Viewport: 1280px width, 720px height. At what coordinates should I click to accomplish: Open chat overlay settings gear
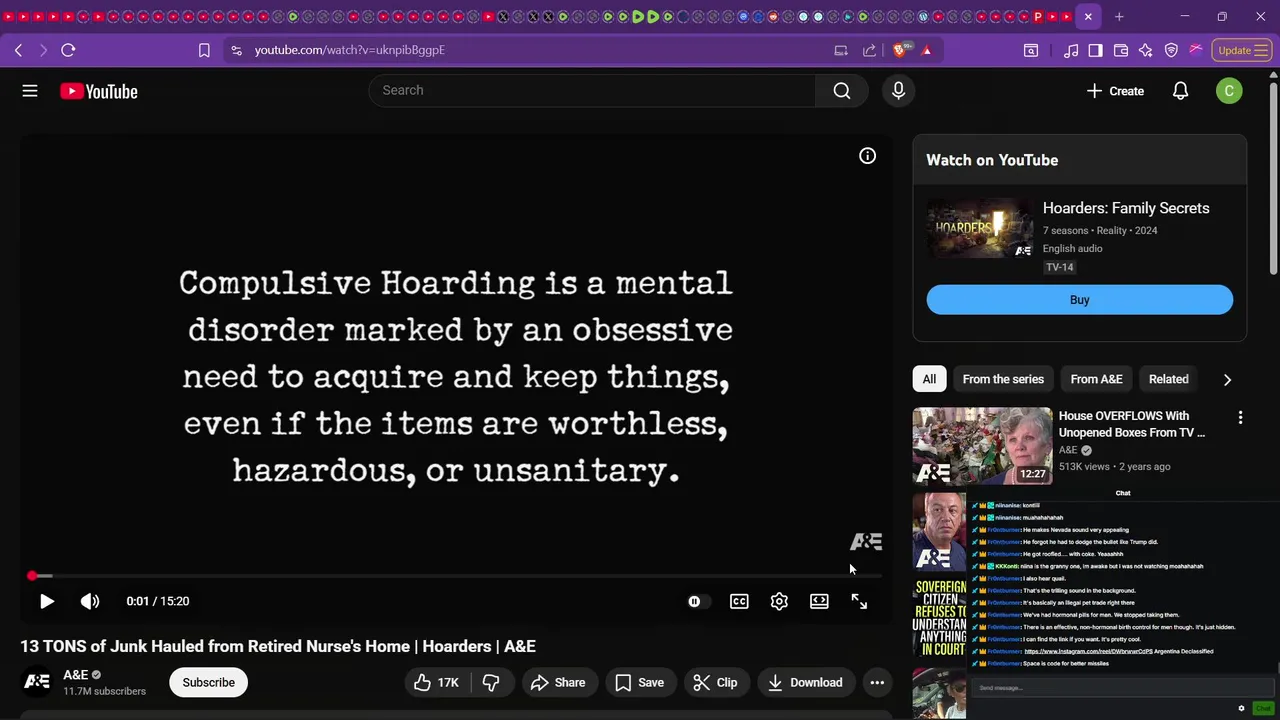click(1241, 708)
